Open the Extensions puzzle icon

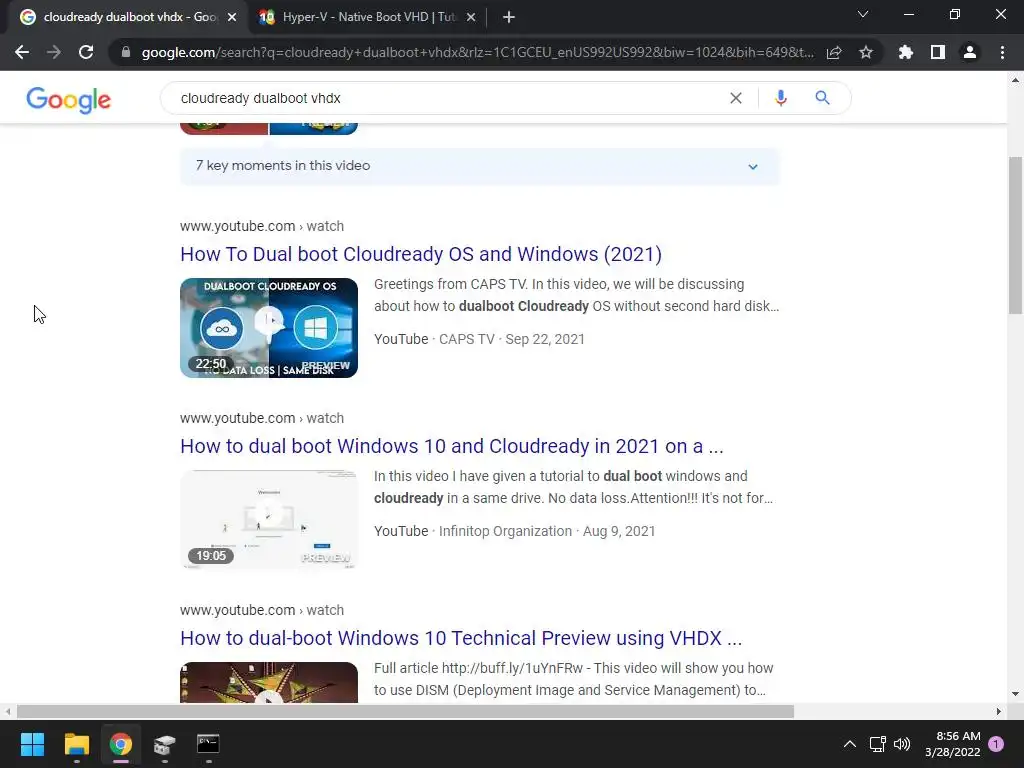906,52
